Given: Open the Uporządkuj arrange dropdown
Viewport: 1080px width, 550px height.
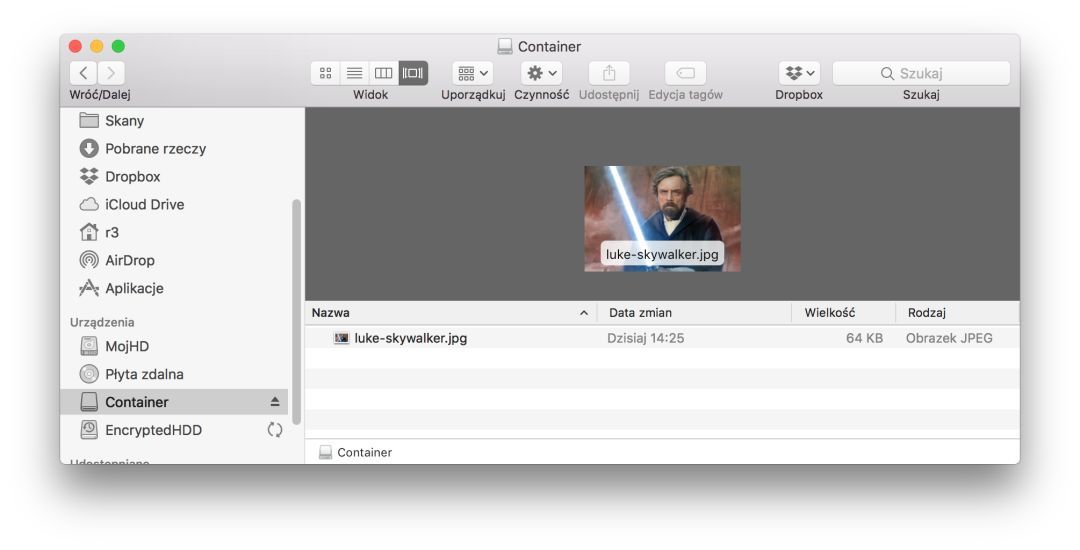Looking at the screenshot, I should point(472,73).
